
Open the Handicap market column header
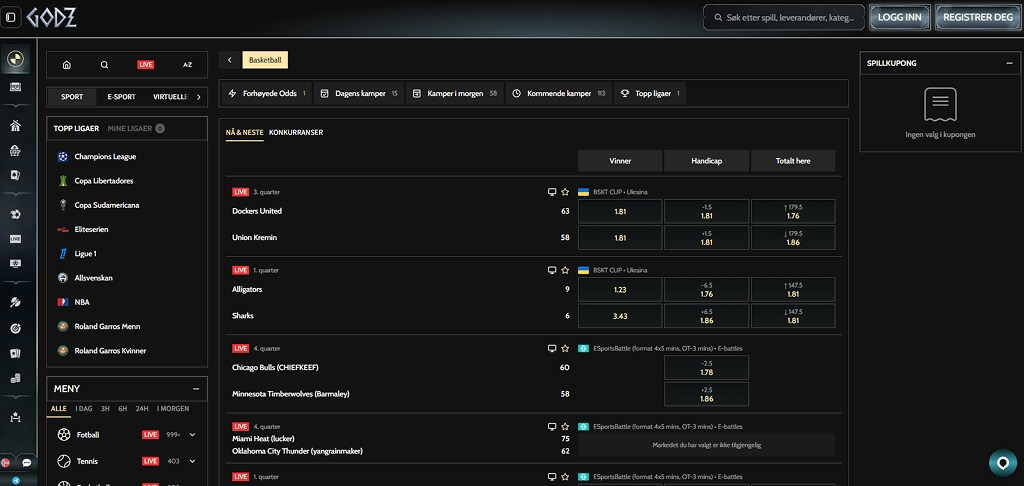pyautogui.click(x=707, y=161)
